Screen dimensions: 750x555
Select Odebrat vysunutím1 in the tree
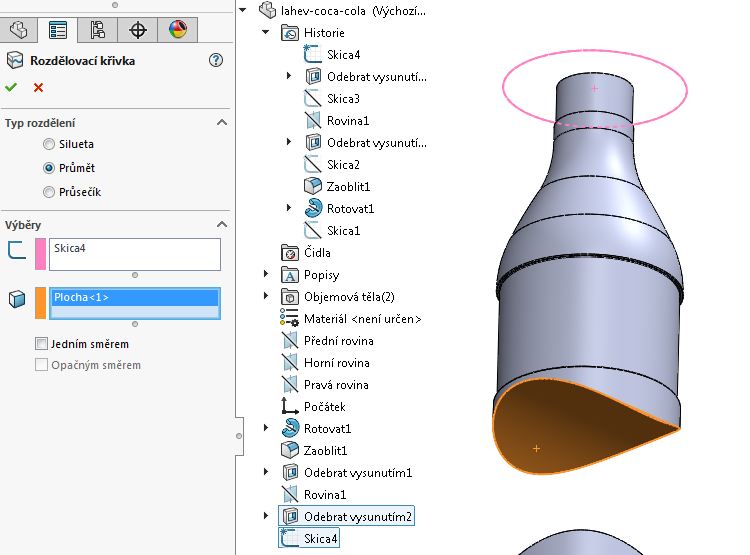pyautogui.click(x=358, y=473)
